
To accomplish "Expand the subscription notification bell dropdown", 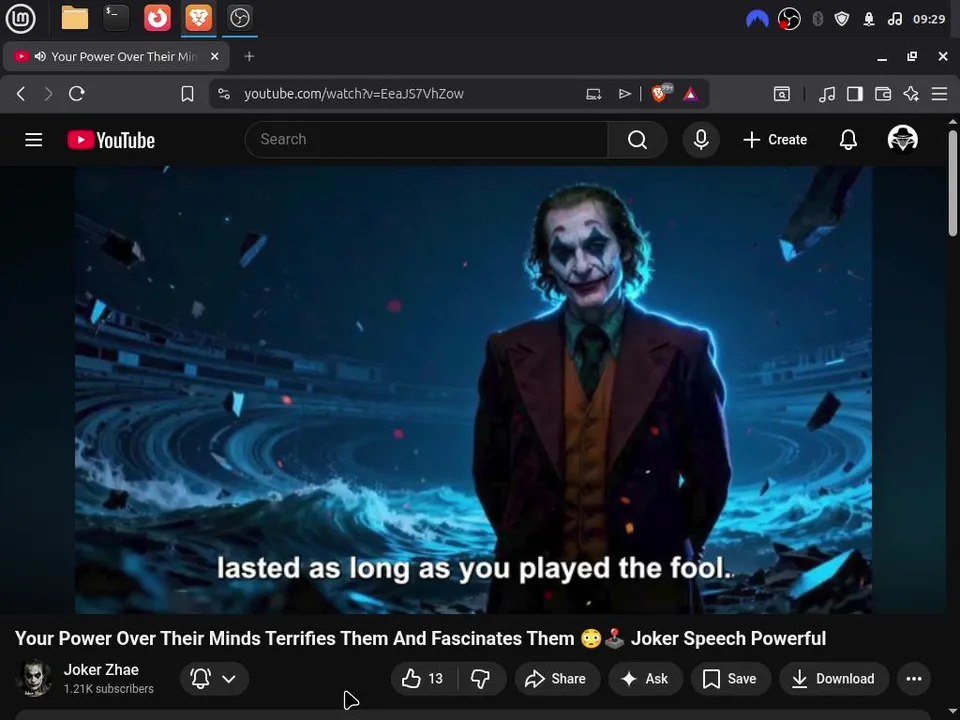I will (214, 678).
